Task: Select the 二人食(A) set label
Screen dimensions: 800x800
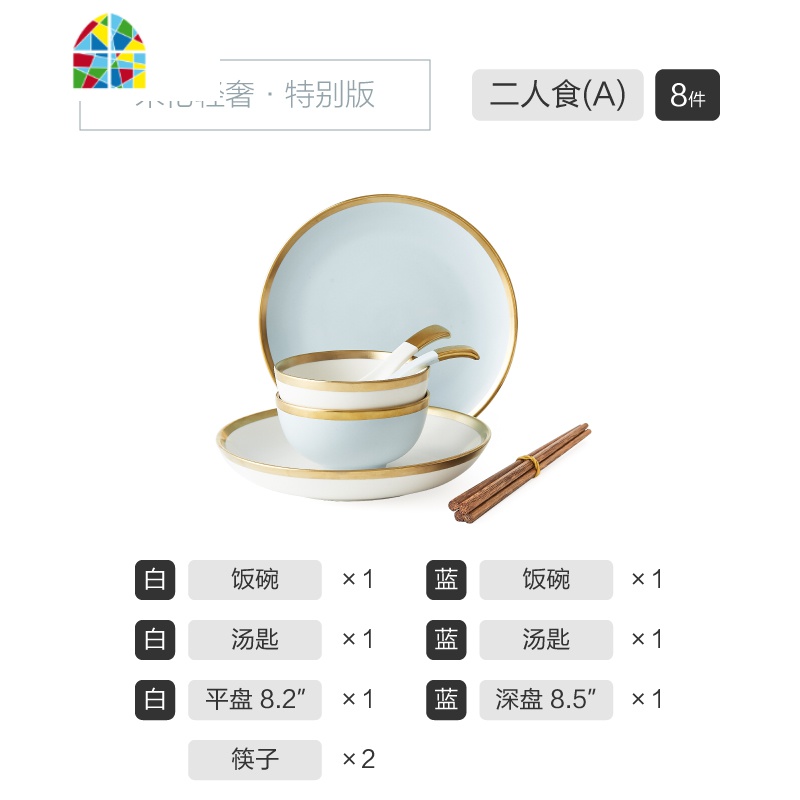Action: coord(557,95)
